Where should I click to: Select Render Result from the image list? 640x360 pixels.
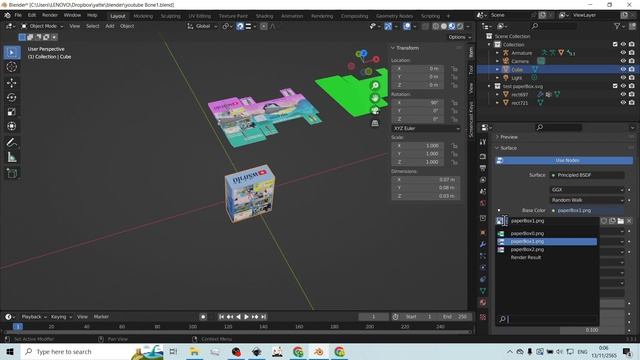(x=547, y=257)
